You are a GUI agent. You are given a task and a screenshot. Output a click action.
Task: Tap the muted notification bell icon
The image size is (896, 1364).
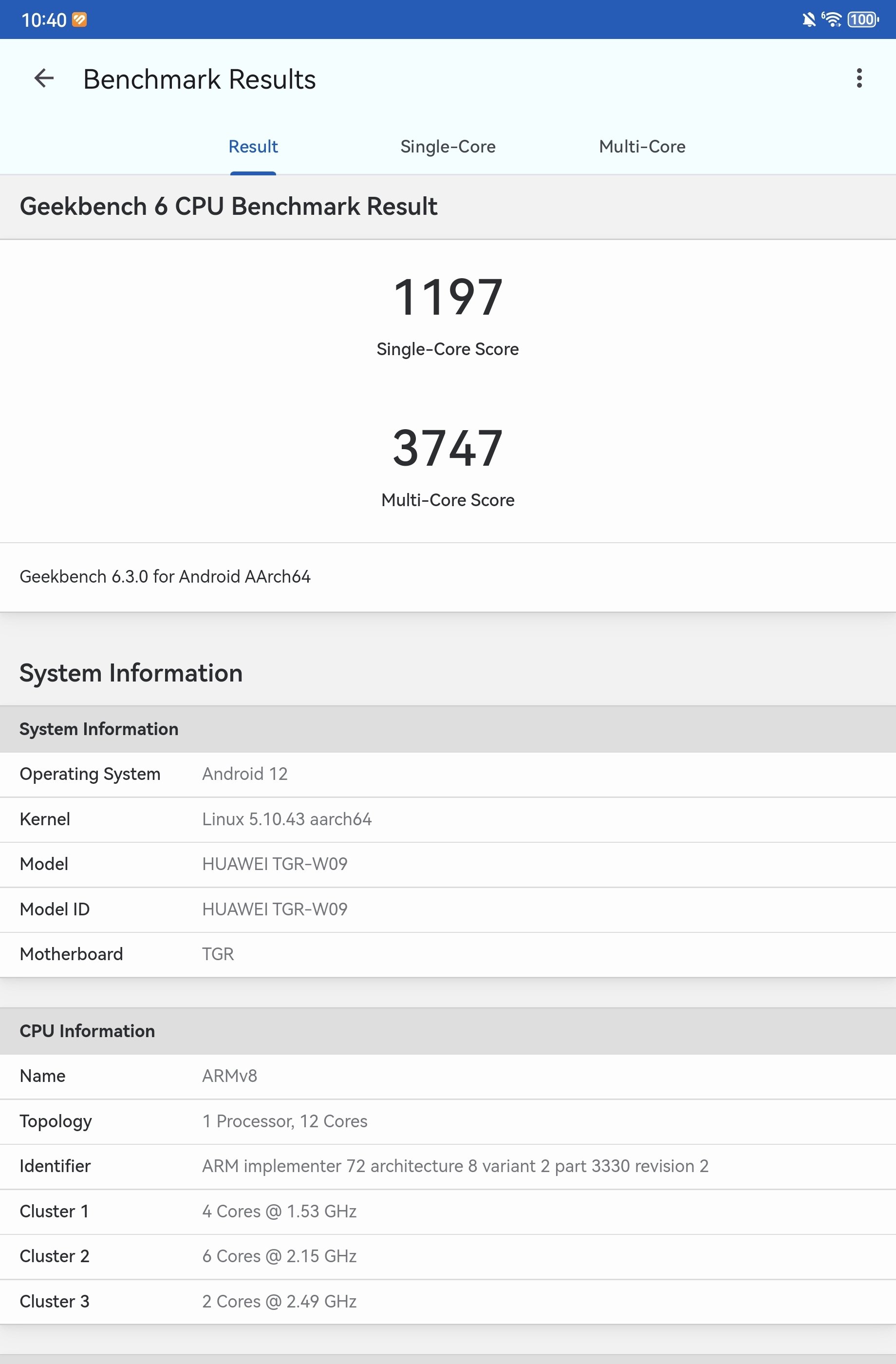coord(808,20)
